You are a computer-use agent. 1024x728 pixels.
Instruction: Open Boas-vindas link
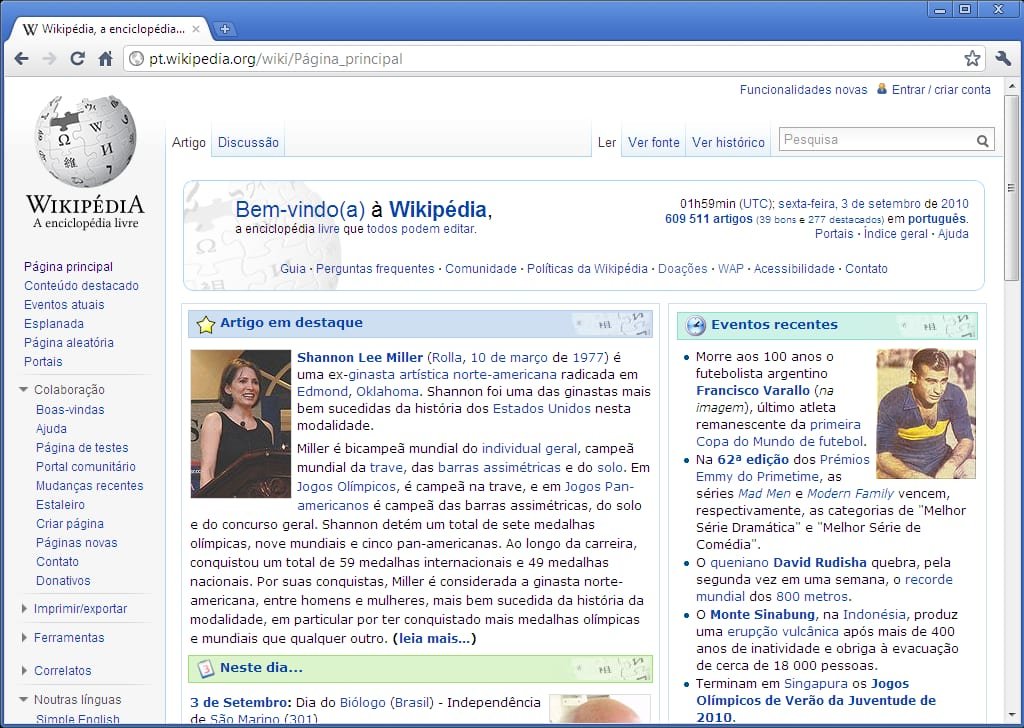70,409
